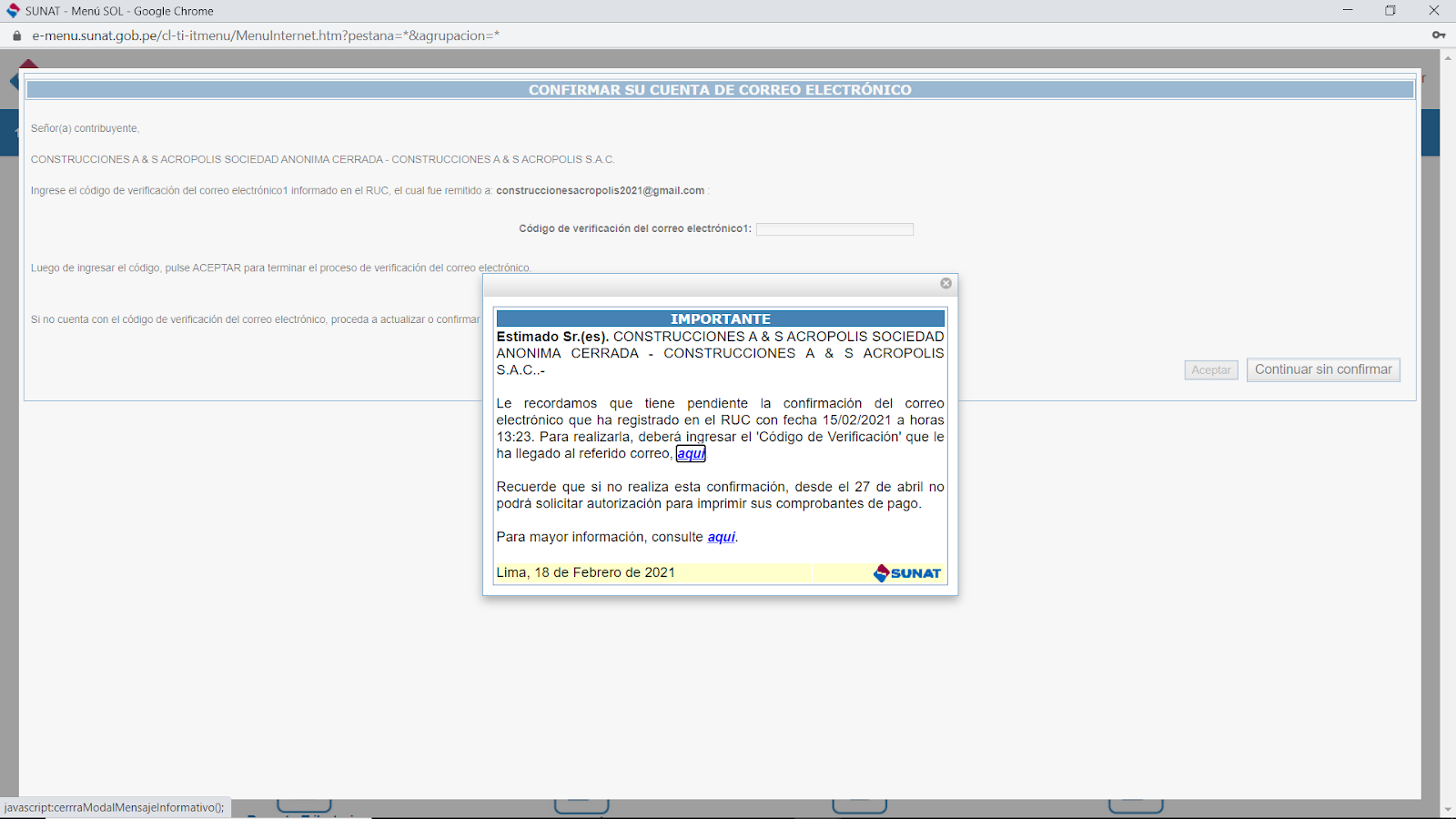Image resolution: width=1456 pixels, height=819 pixels.
Task: Click the padlock icon in address bar
Action: pyautogui.click(x=16, y=35)
